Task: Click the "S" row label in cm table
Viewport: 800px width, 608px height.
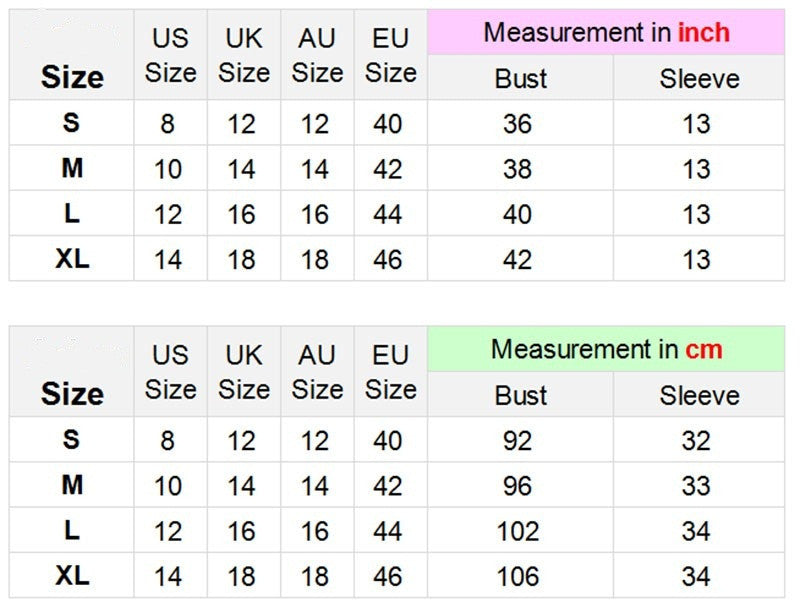Action: click(x=72, y=440)
